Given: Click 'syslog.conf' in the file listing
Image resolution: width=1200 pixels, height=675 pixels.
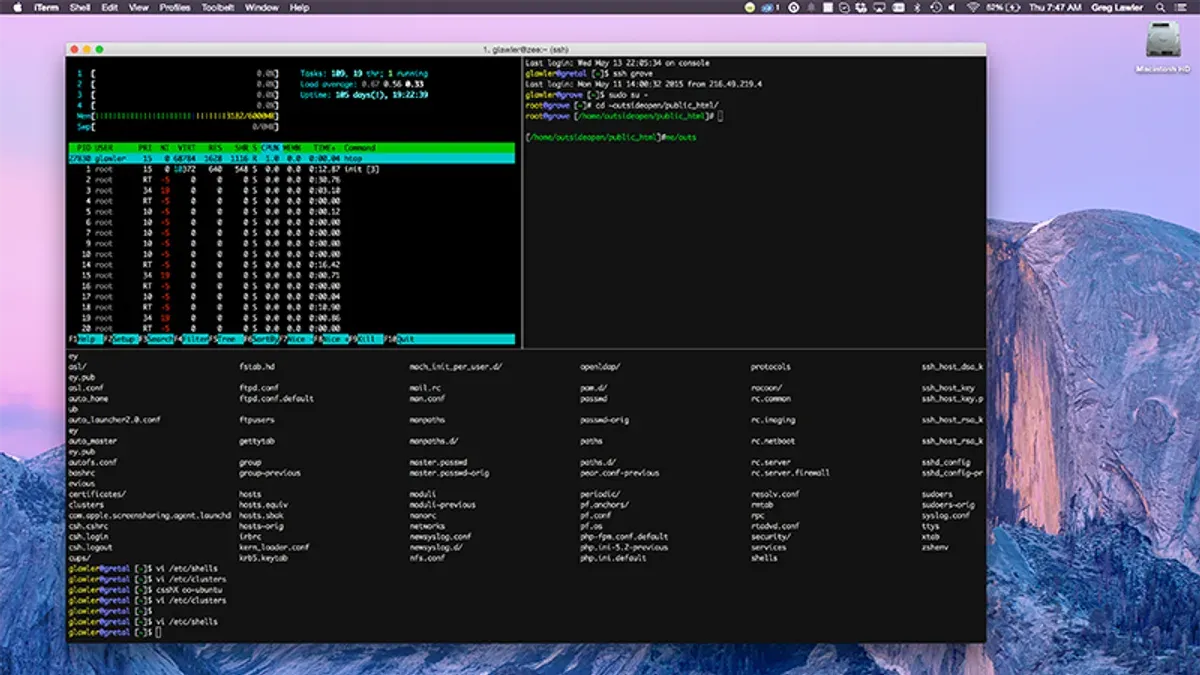Looking at the screenshot, I should click(x=946, y=516).
